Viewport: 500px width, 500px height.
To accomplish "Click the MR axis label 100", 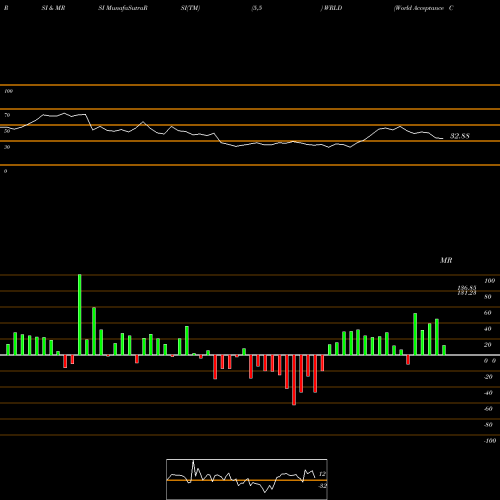I will click(489, 281).
